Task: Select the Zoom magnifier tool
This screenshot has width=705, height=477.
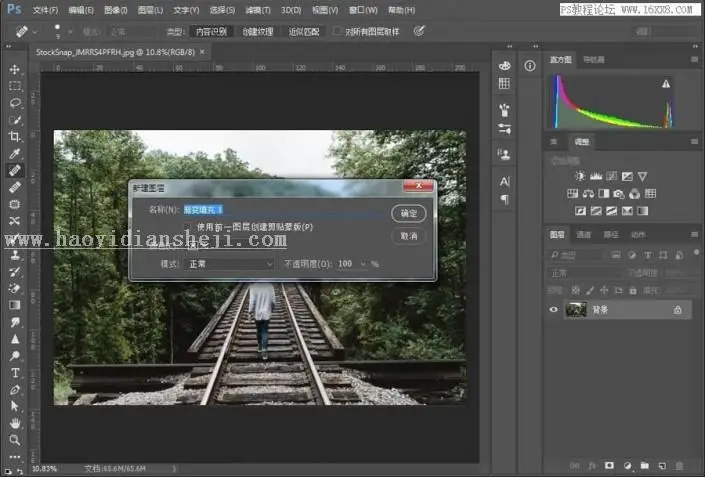Action: [15, 440]
